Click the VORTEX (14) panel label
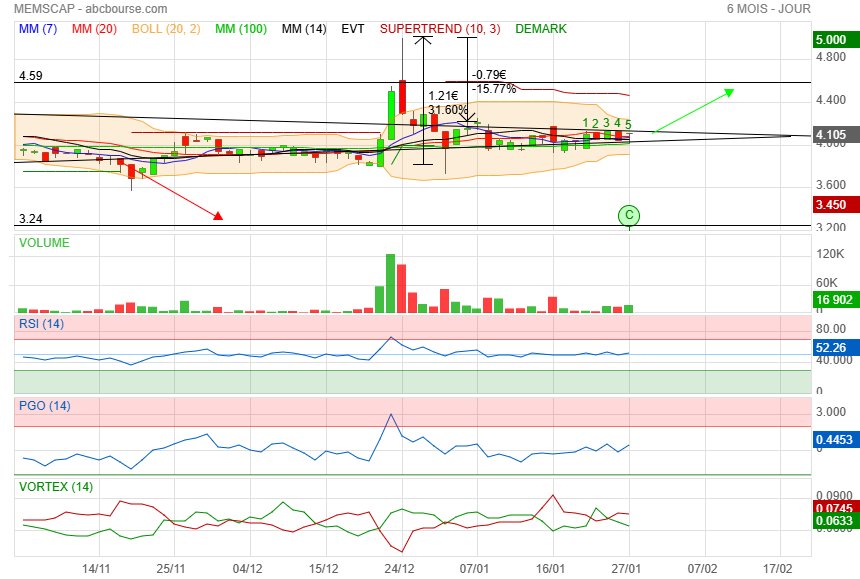The width and height of the screenshot is (860, 579). pos(56,487)
